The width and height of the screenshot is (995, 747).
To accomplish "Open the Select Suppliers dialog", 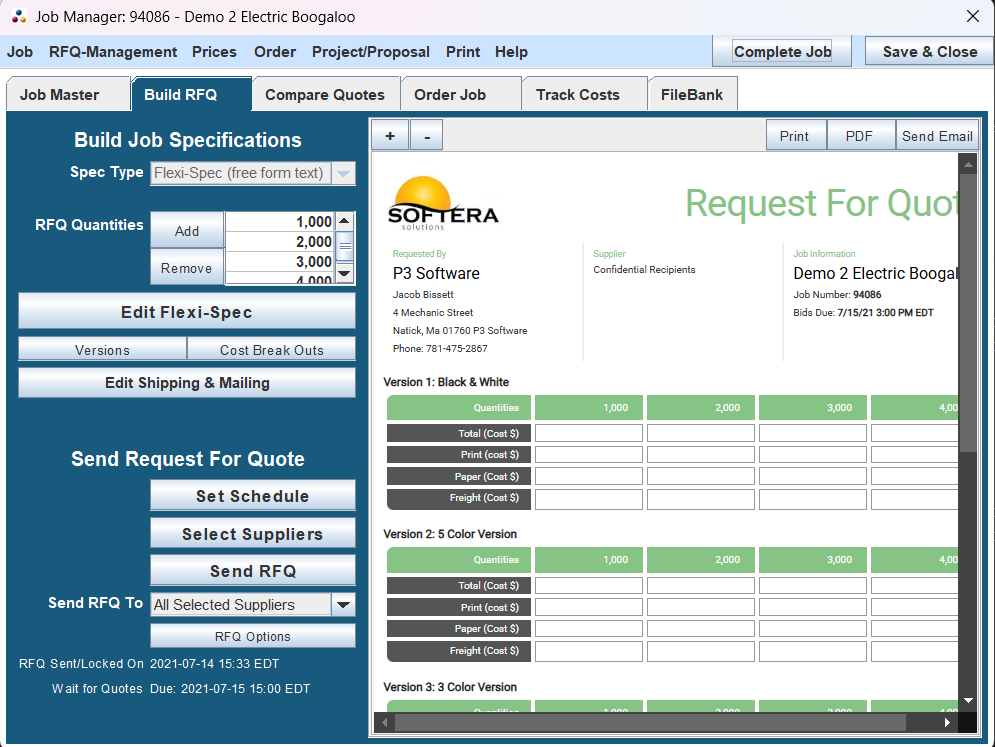I will click(x=252, y=533).
